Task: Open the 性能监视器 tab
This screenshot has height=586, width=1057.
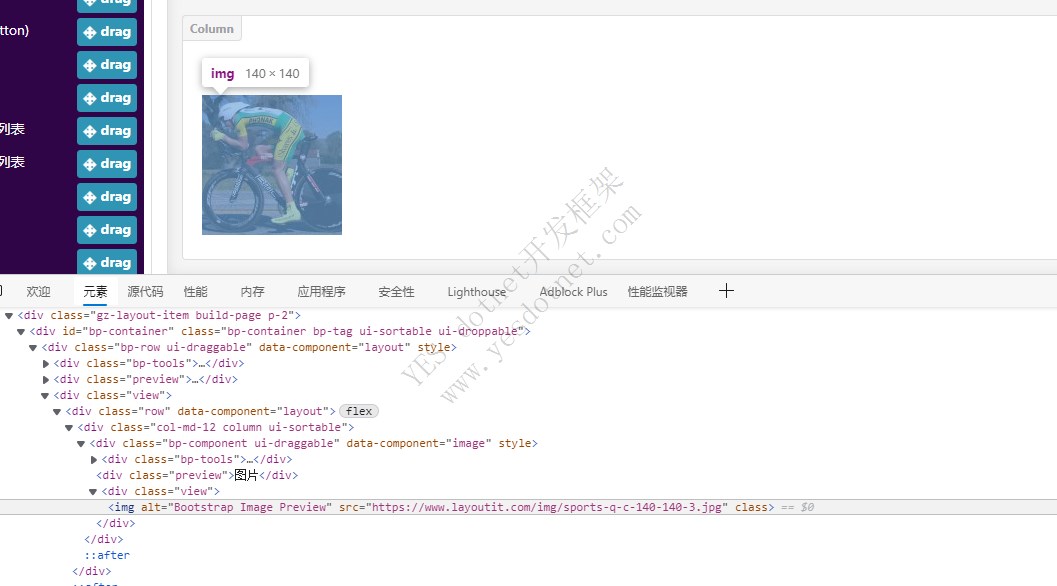Action: 657,291
